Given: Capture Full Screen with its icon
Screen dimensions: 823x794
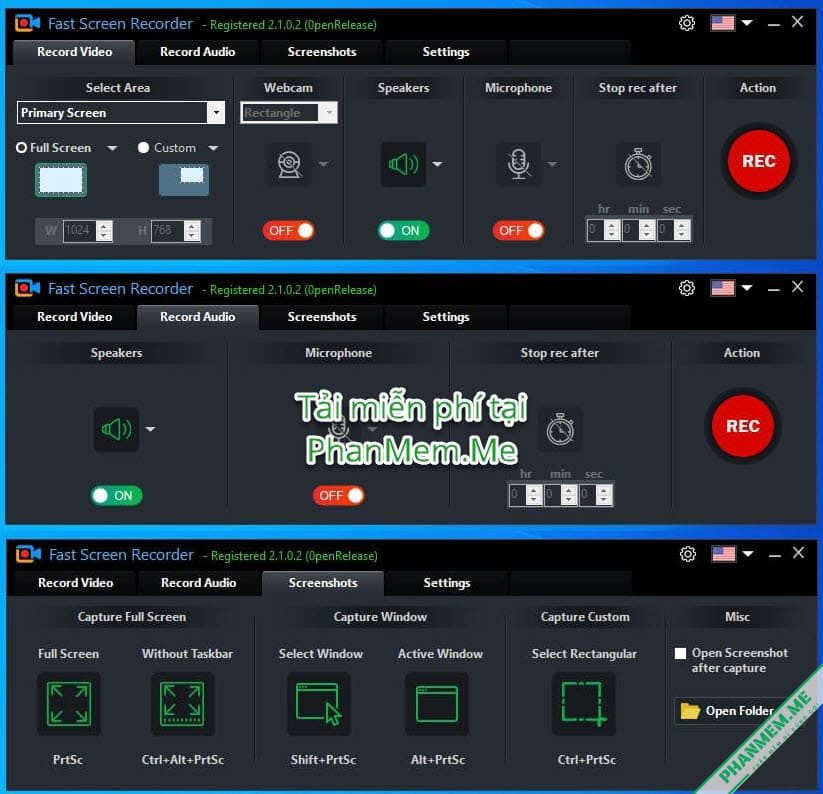Looking at the screenshot, I should pyautogui.click(x=69, y=704).
